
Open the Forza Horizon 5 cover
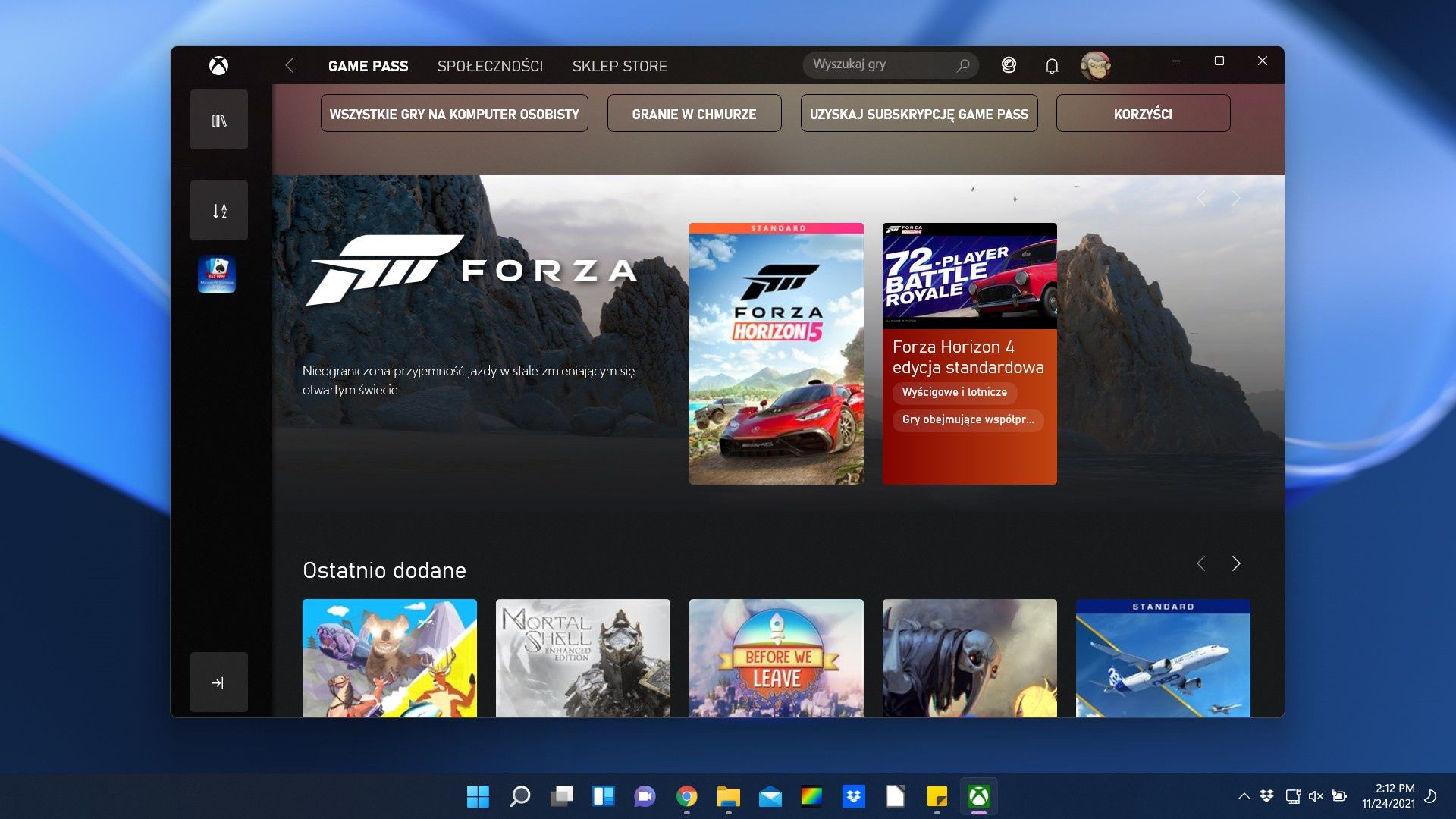[777, 353]
